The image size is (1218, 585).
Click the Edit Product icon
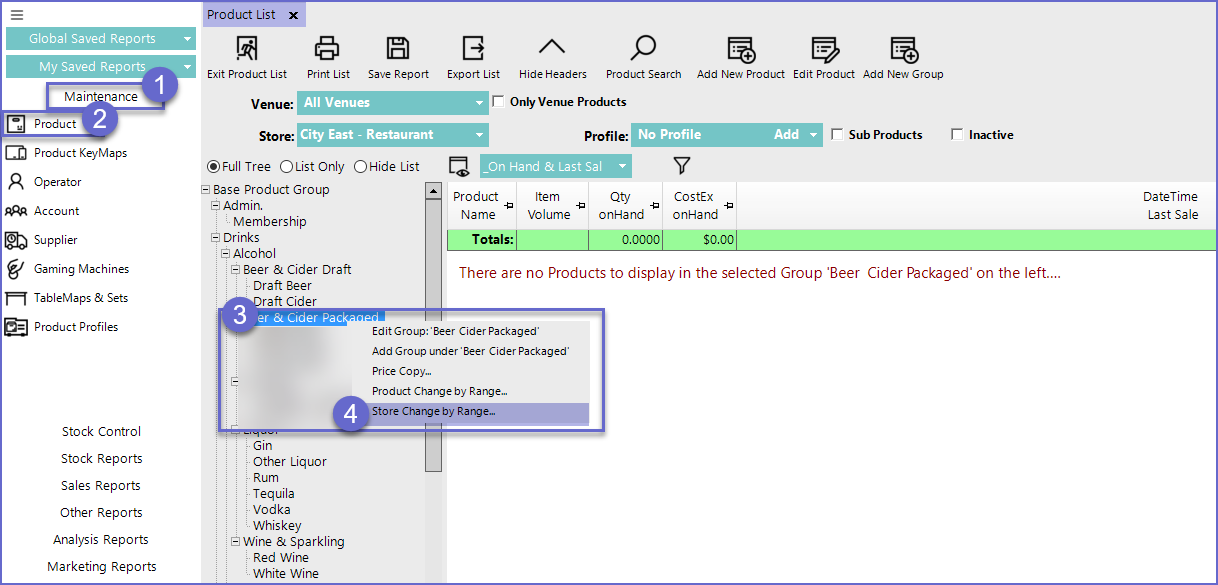click(x=823, y=49)
